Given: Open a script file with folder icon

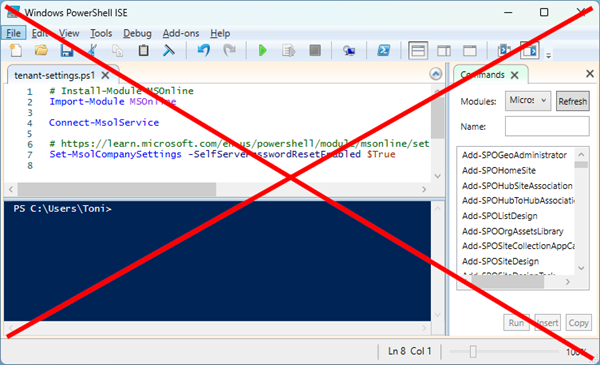Looking at the screenshot, I should click(x=41, y=51).
